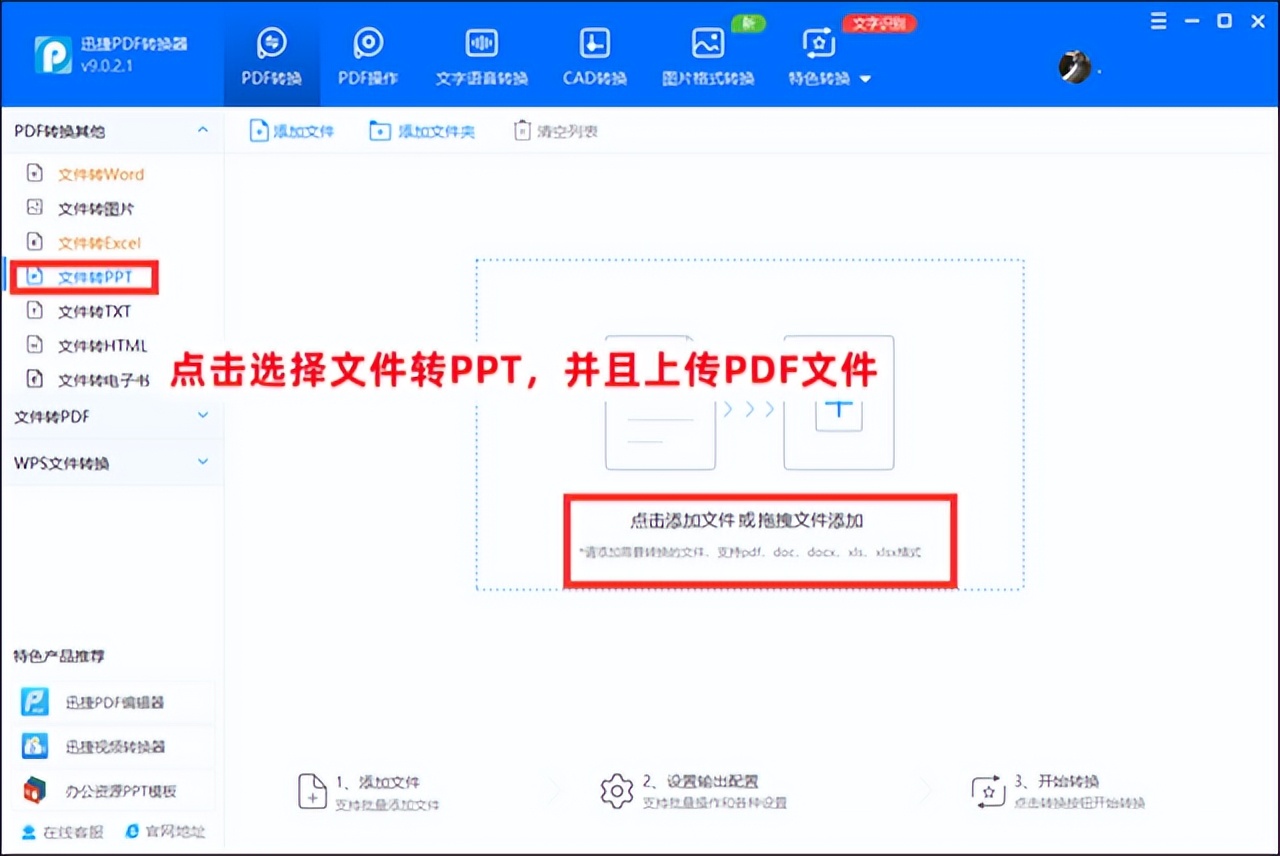
Task: Click 清空列表 toolbar button
Action: point(556,131)
